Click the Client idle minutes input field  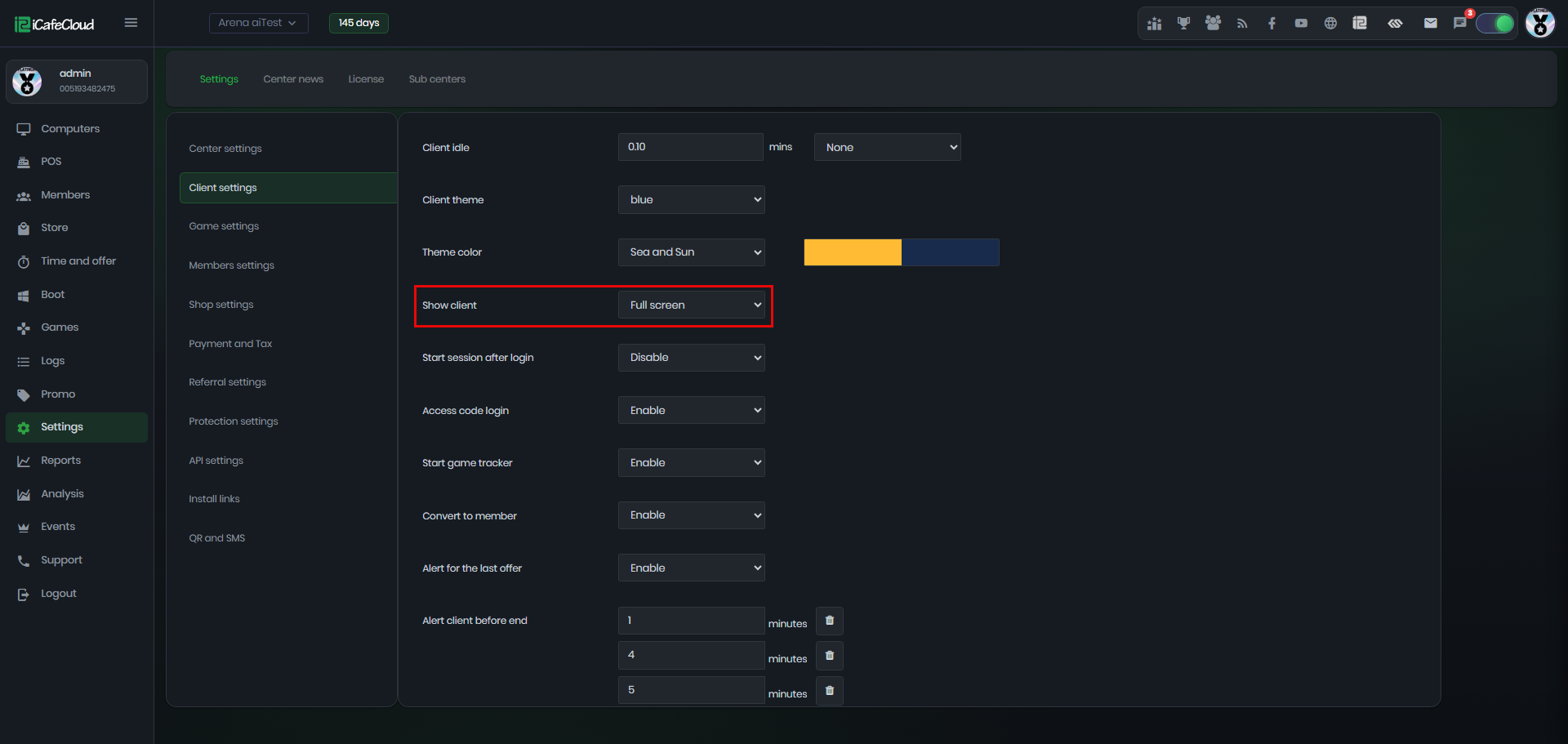[691, 147]
